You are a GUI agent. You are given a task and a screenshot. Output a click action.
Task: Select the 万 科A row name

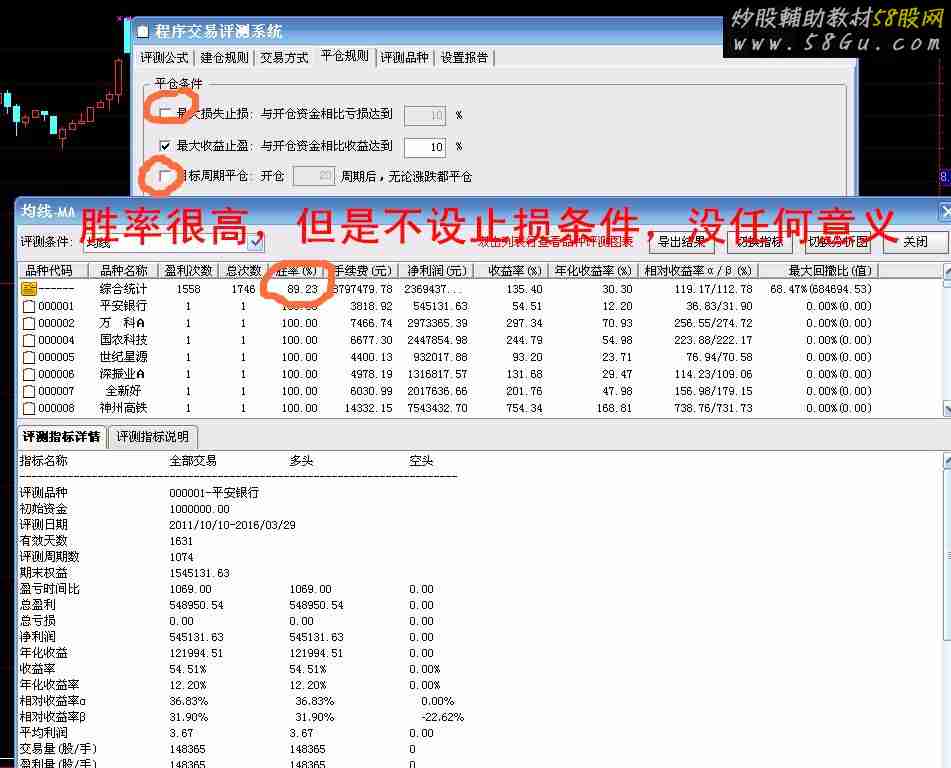122,323
